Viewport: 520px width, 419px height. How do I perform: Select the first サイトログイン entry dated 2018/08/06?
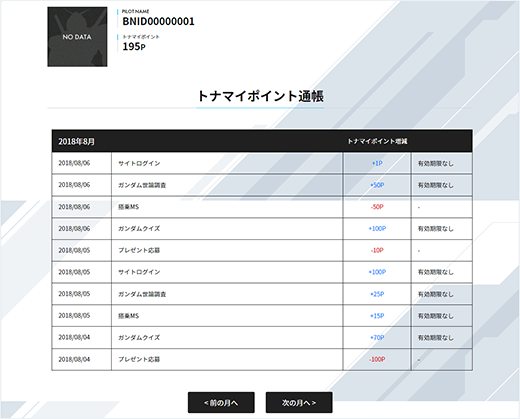click(x=262, y=163)
